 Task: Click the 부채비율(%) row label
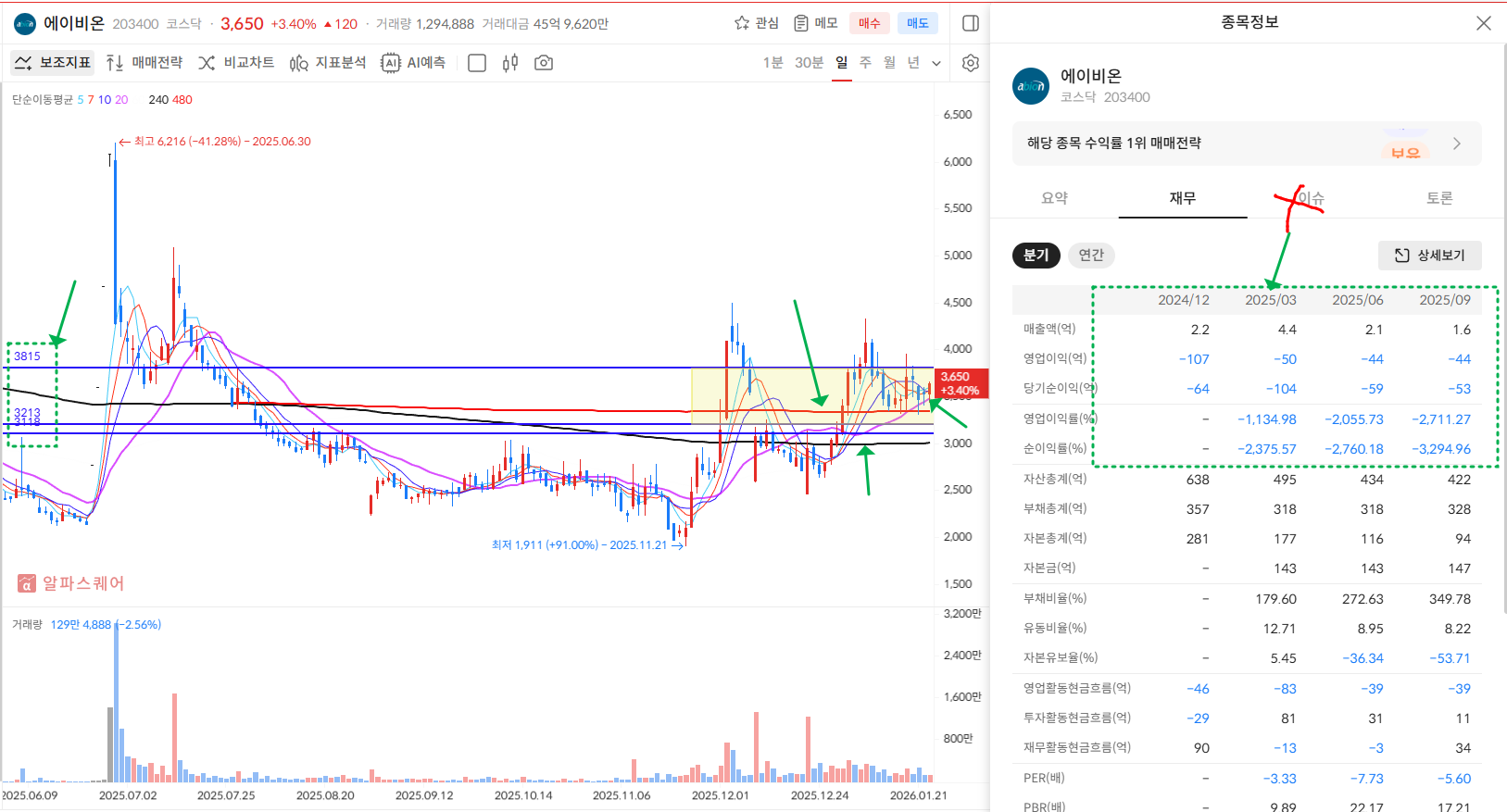pos(1055,598)
